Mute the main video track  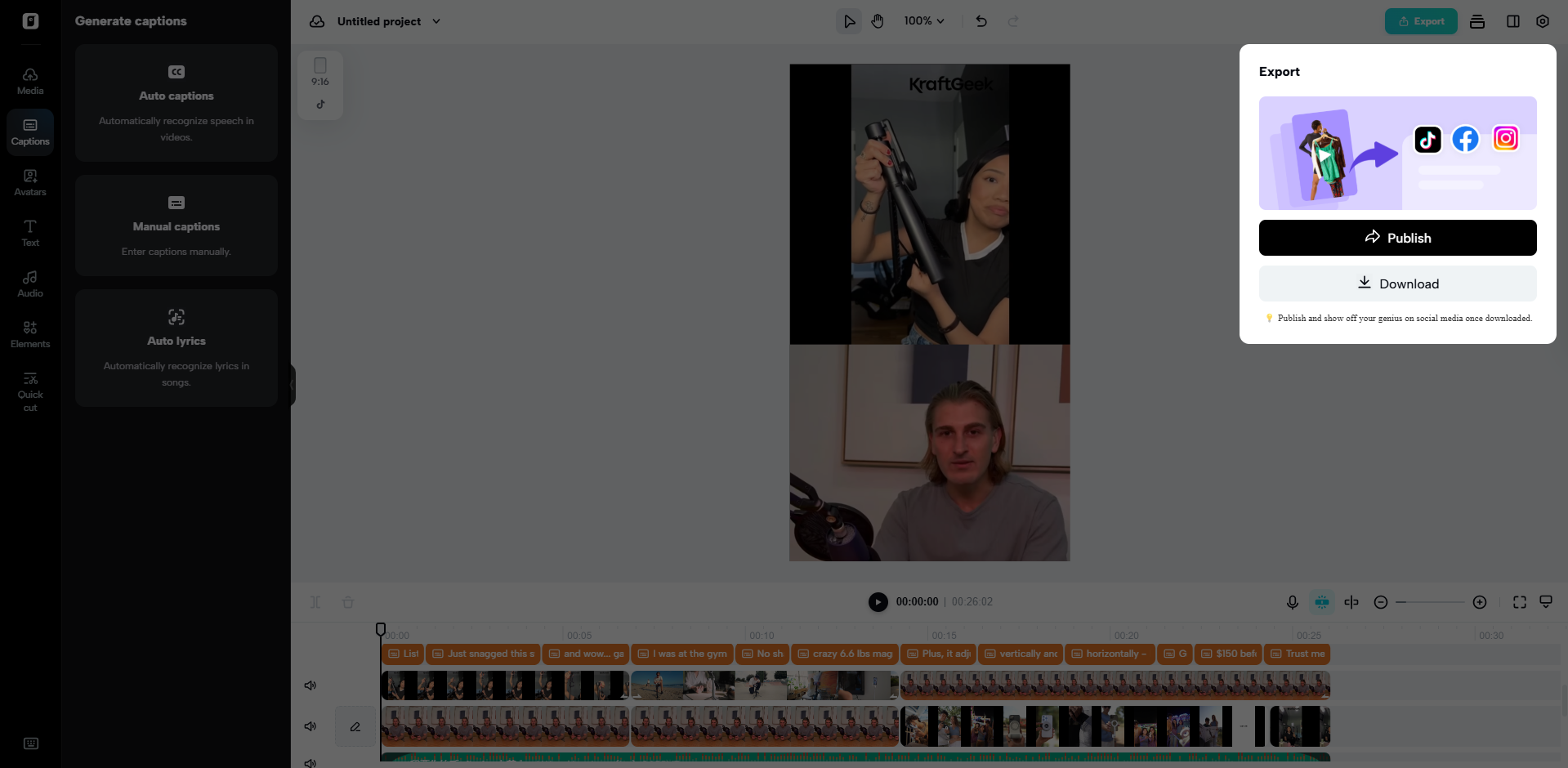click(310, 685)
